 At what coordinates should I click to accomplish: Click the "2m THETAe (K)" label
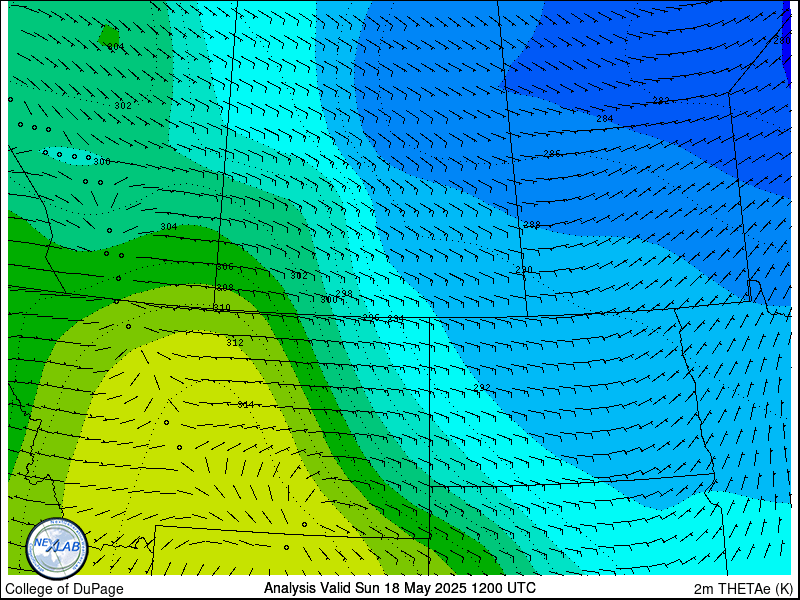point(744,589)
